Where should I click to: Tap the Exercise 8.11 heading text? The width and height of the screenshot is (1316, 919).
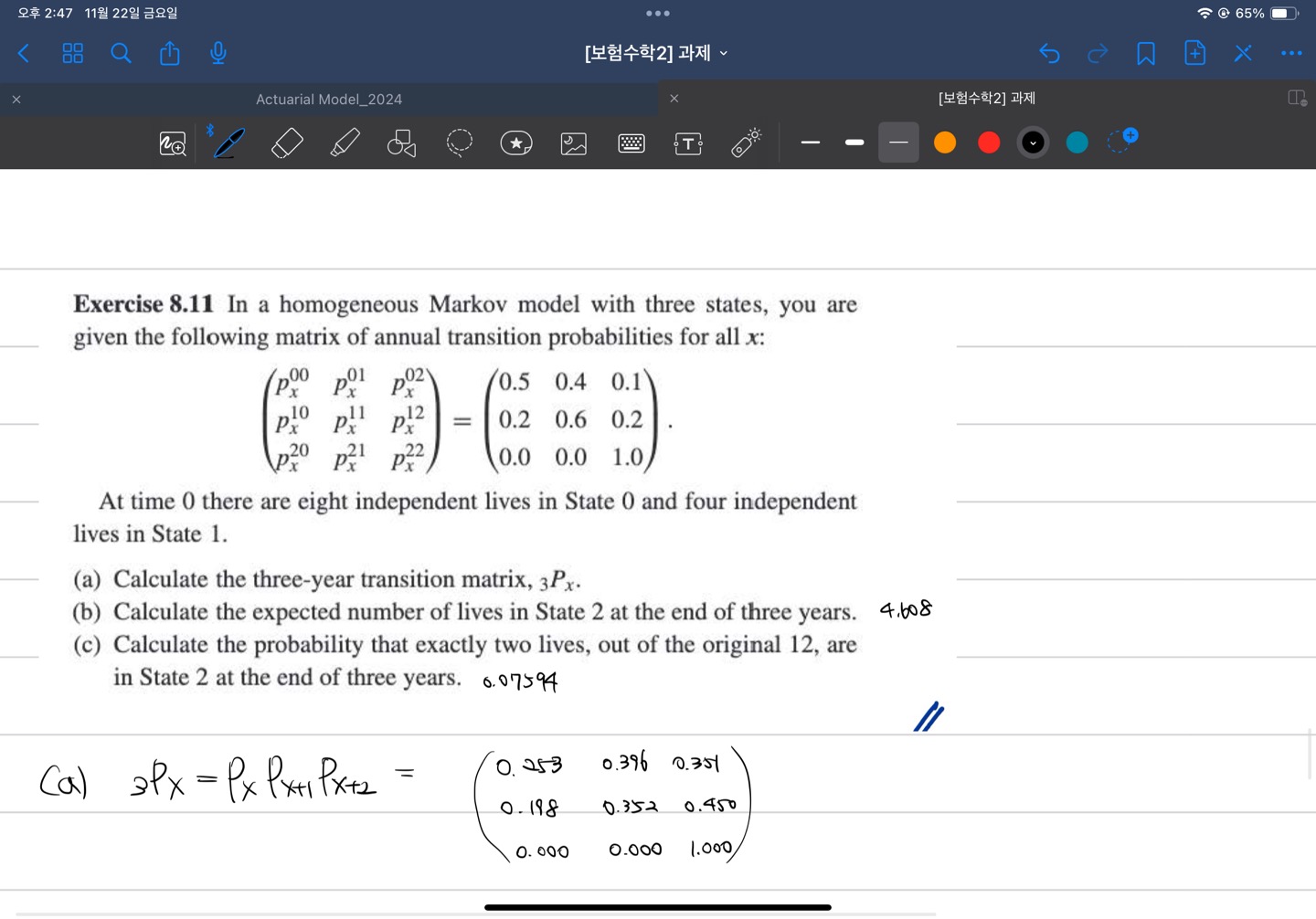[143, 304]
